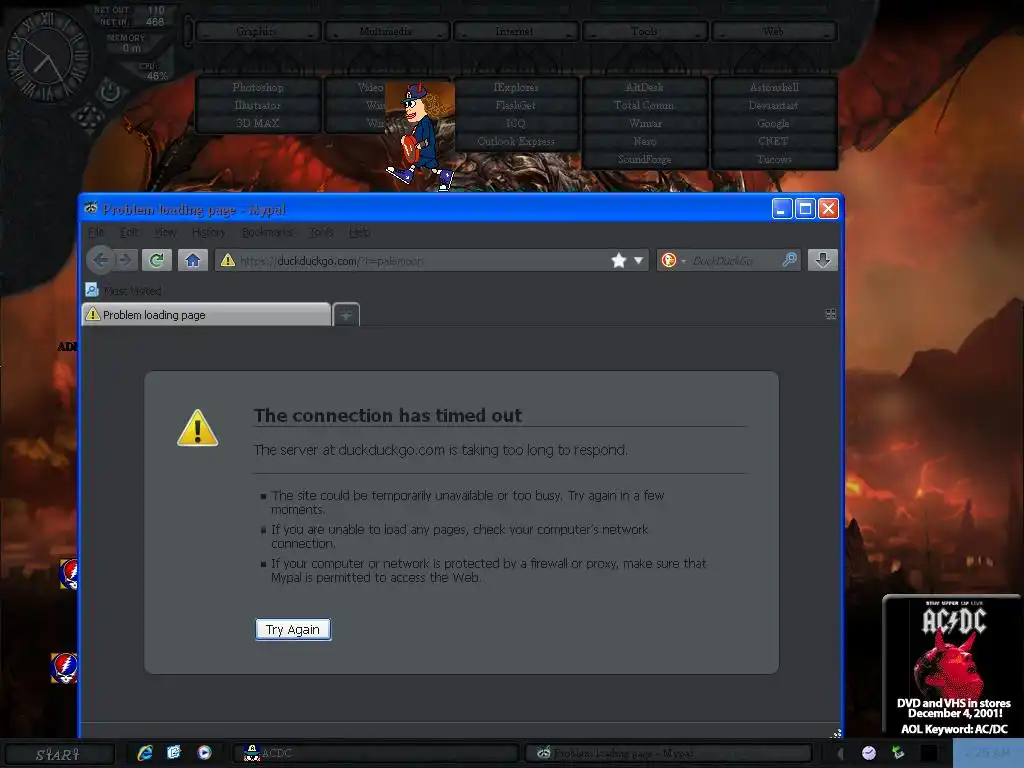
Task: Open Nero from the Tools list
Action: 645,141
